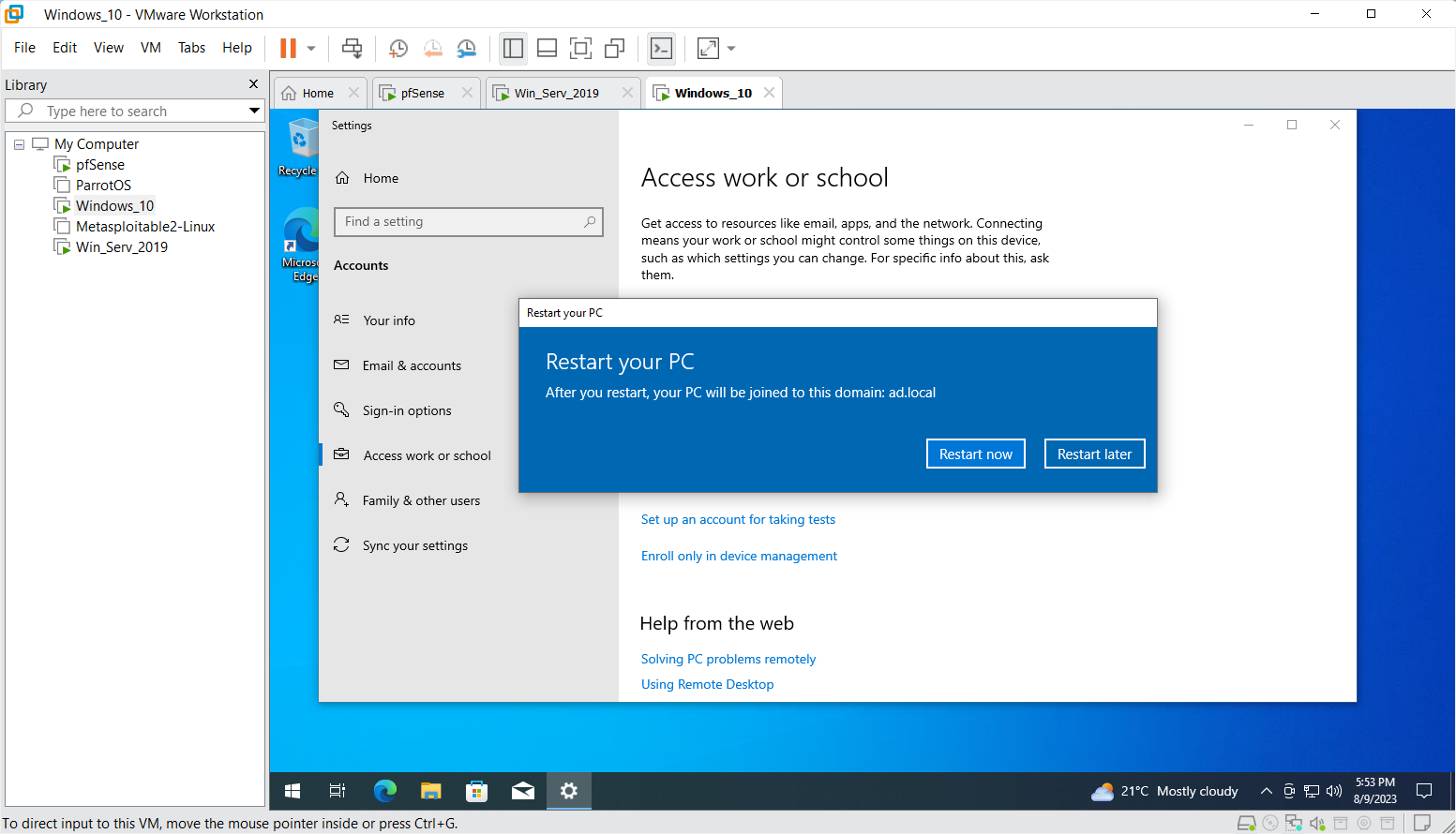
Task: Open the VM menu
Action: click(151, 48)
